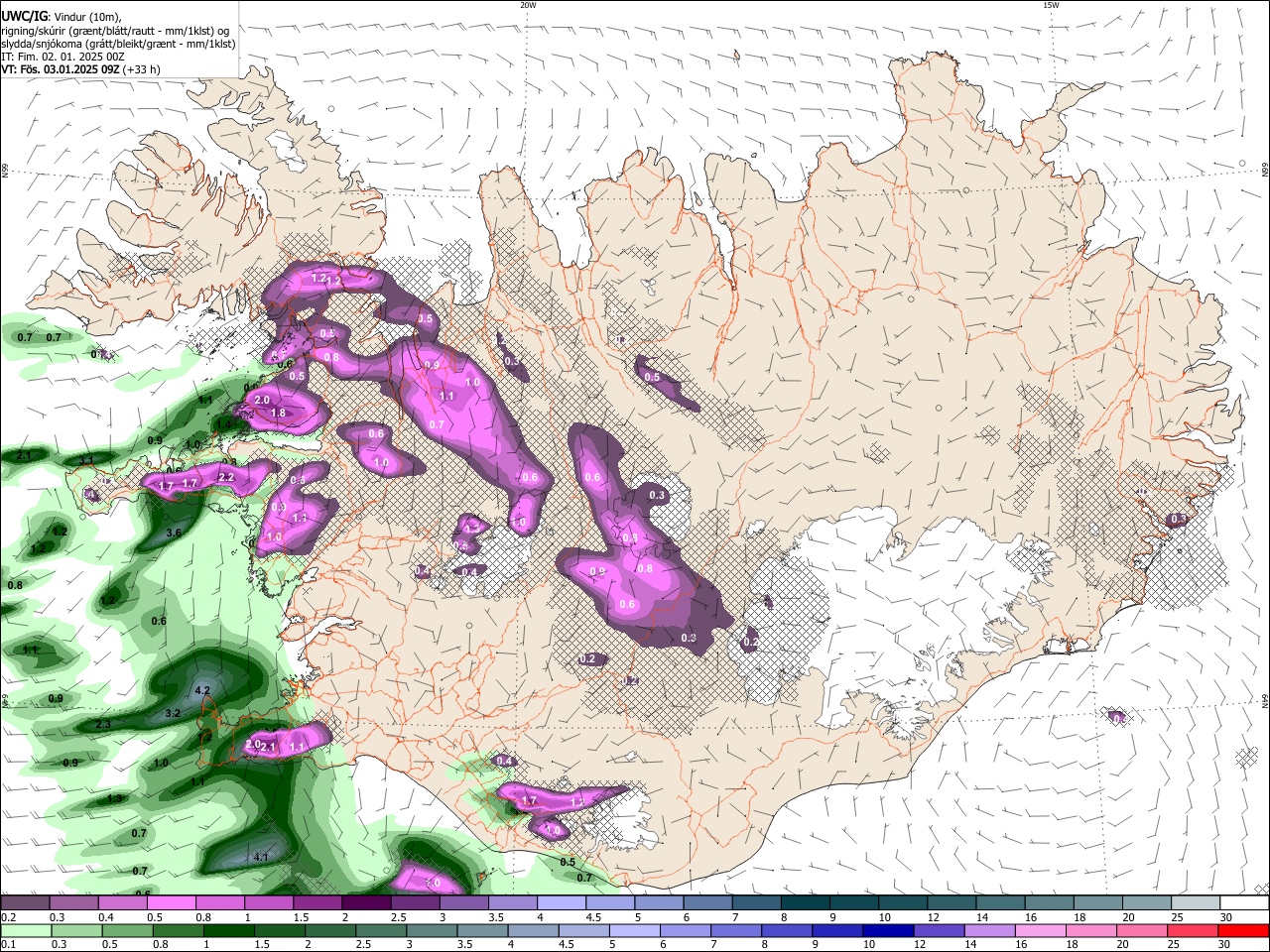The image size is (1270, 952).
Task: Click the '20W' longitude label
Action: (528, 5)
